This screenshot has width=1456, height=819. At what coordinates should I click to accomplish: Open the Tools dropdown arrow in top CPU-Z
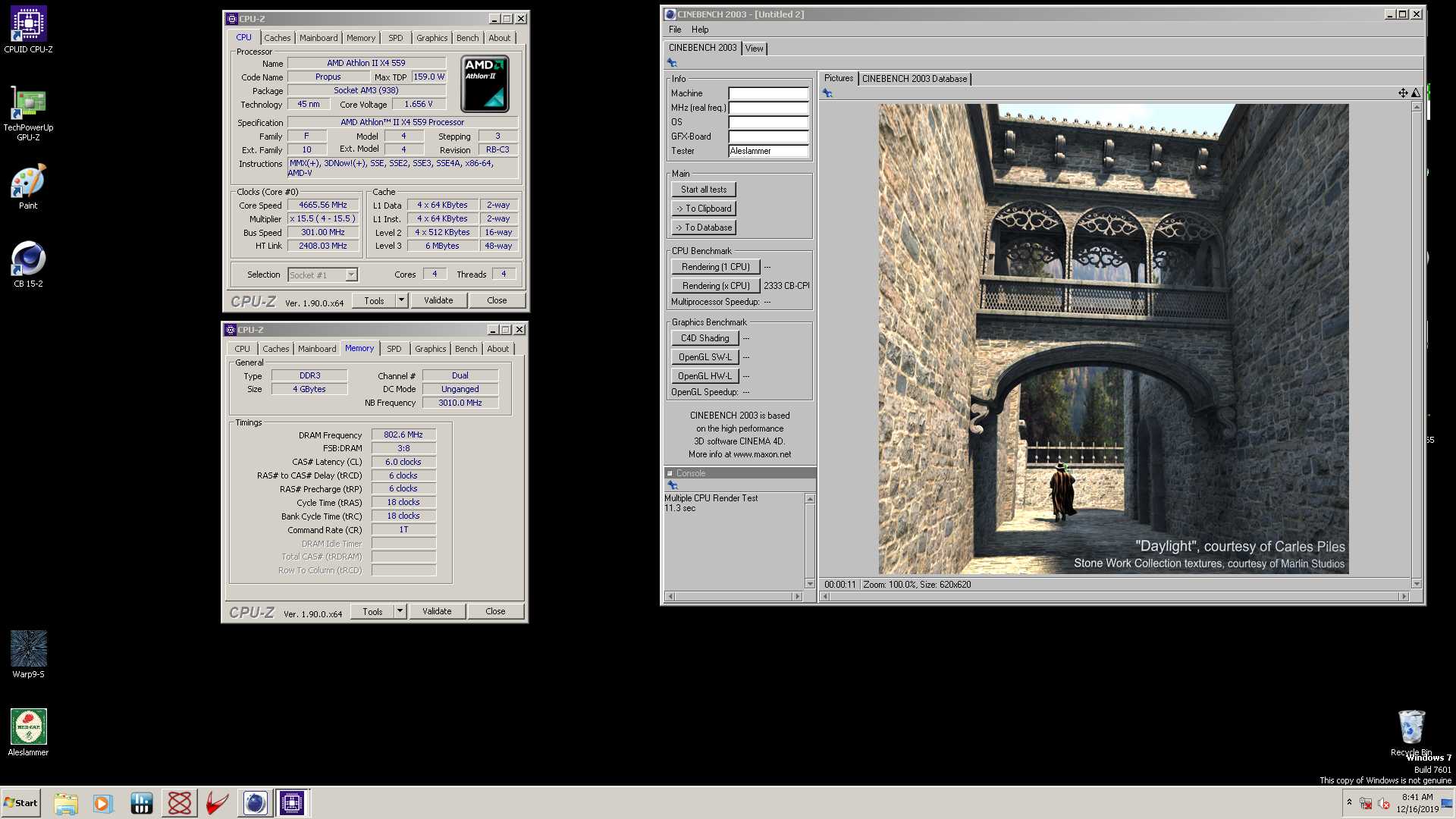pos(402,300)
